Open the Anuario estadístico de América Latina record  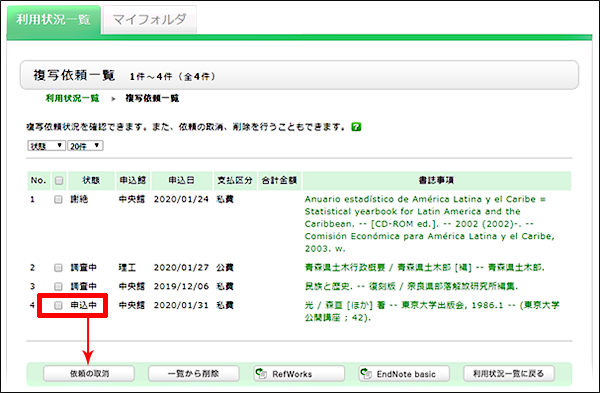pyautogui.click(x=429, y=224)
